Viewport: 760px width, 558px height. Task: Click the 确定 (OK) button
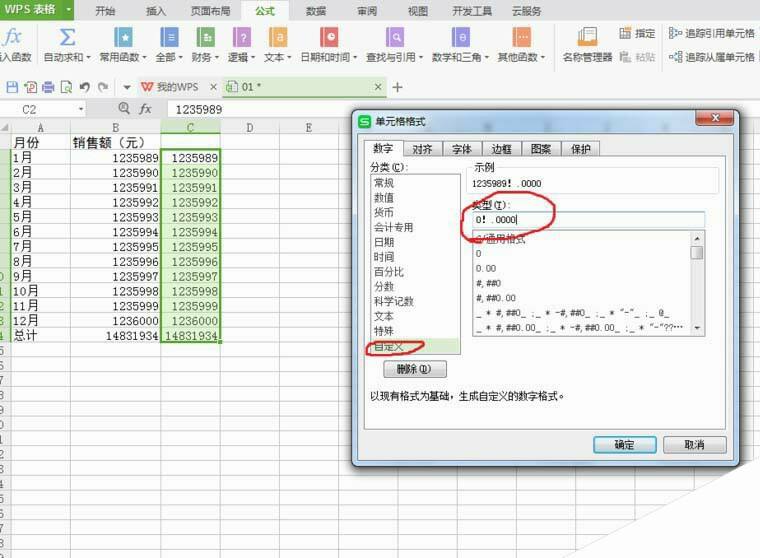pyautogui.click(x=625, y=445)
